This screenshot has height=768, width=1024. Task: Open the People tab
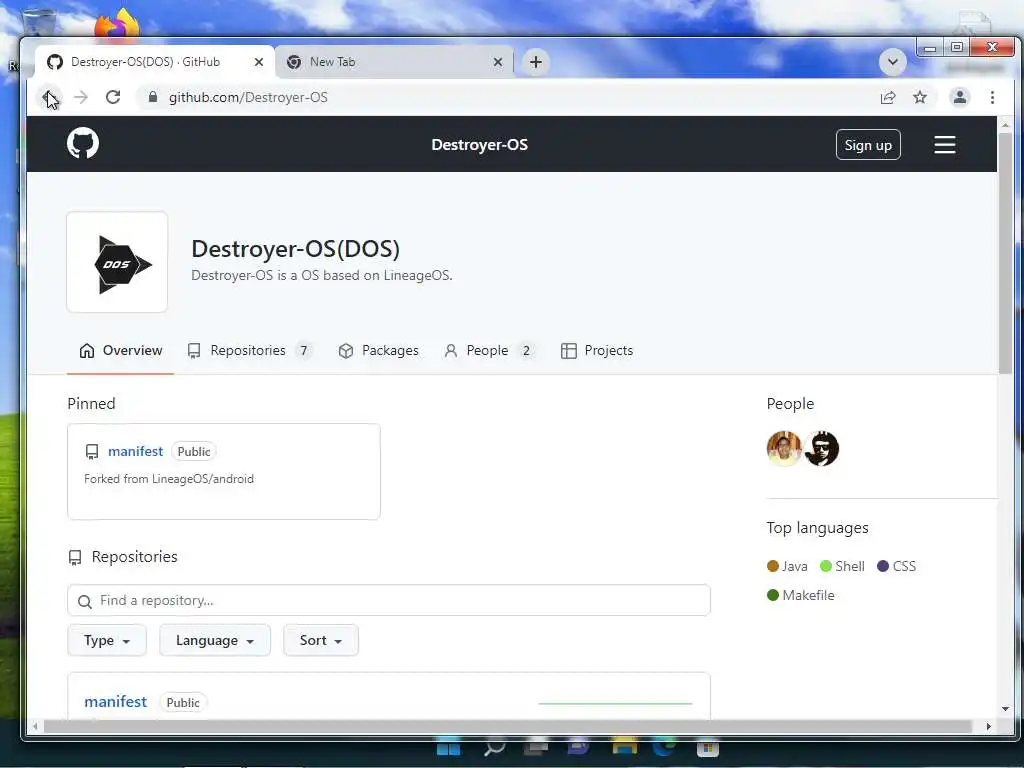click(x=489, y=351)
